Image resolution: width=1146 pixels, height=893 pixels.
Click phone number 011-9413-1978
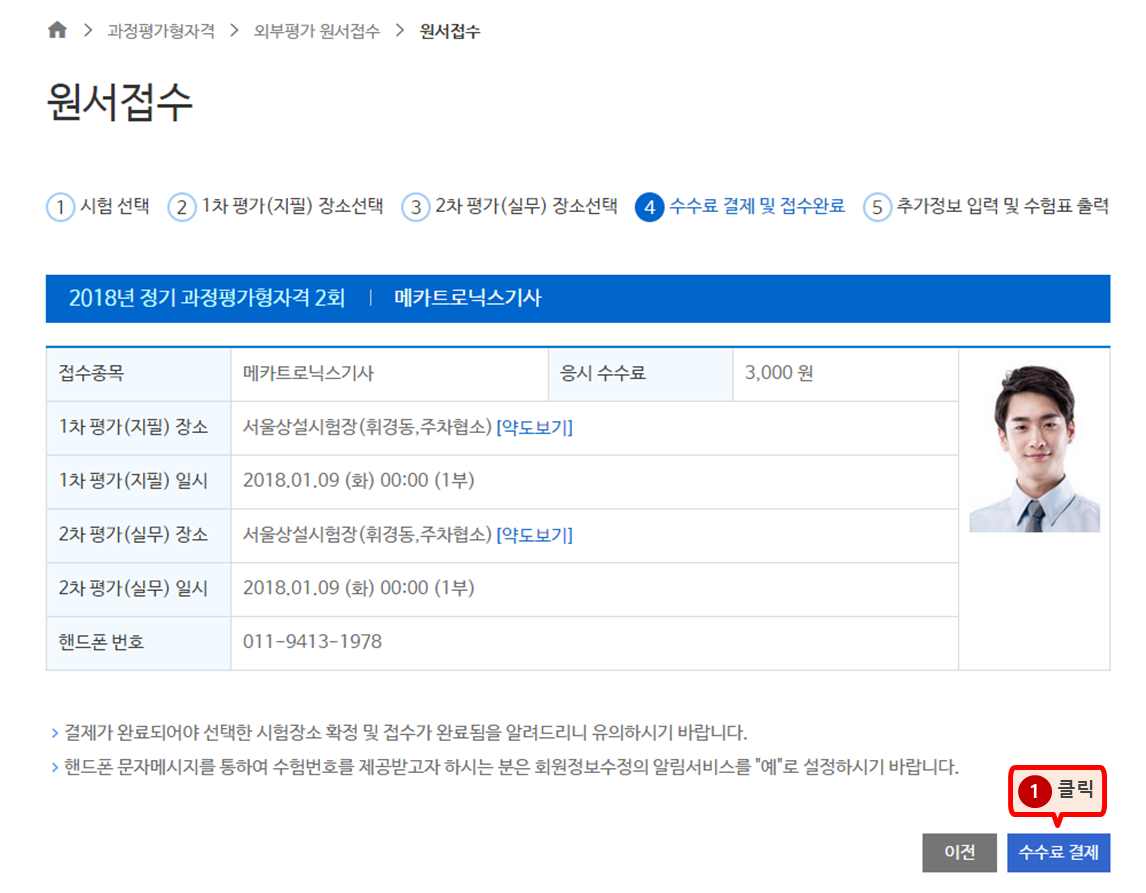coord(312,642)
